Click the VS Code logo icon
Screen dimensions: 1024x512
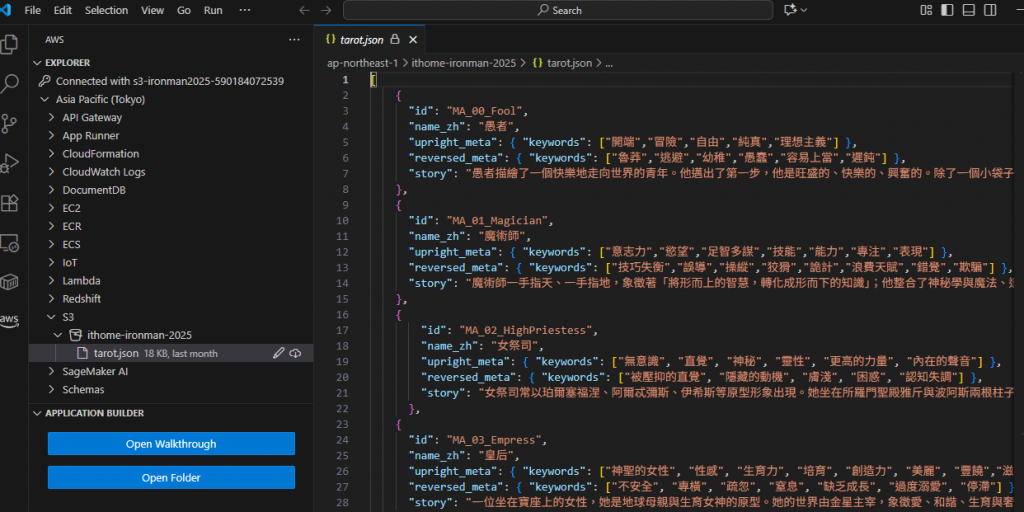7,10
